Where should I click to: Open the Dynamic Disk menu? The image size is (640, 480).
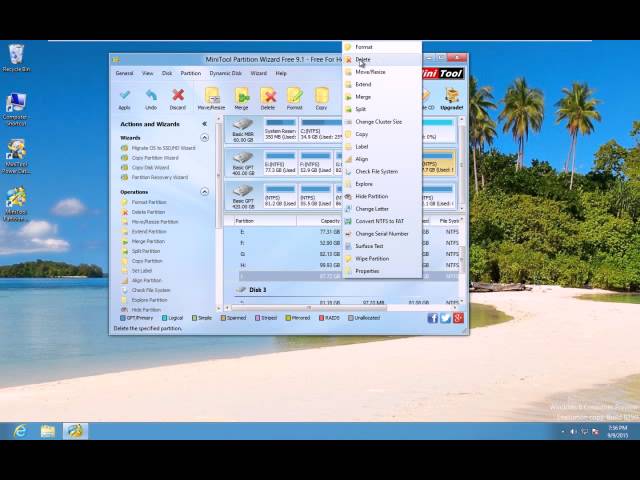pos(225,73)
